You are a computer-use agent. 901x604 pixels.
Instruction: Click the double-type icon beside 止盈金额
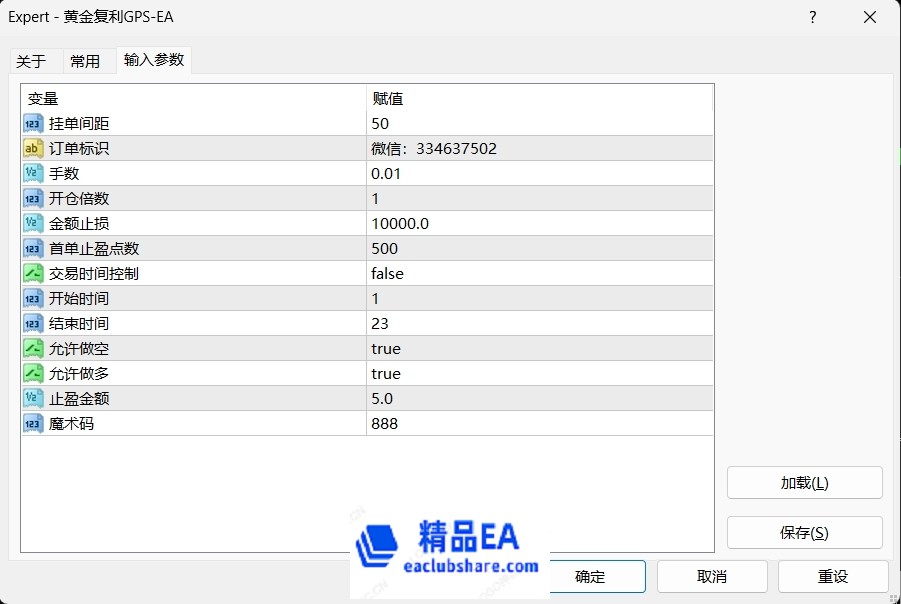click(32, 399)
